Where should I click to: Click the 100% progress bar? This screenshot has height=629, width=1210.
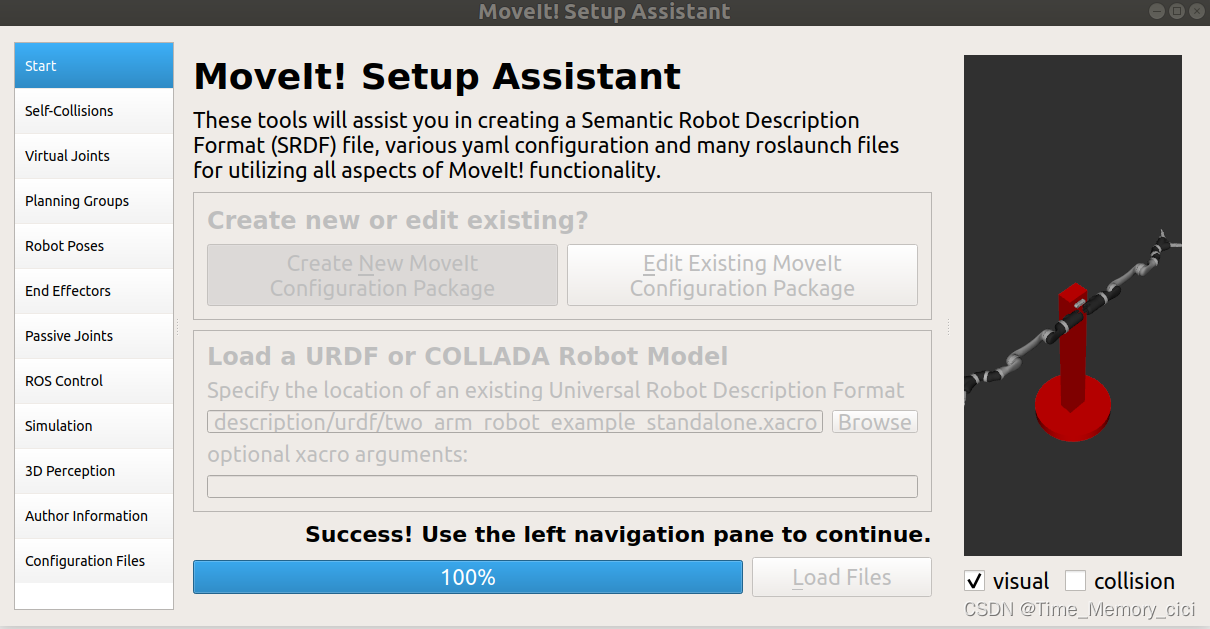click(467, 577)
